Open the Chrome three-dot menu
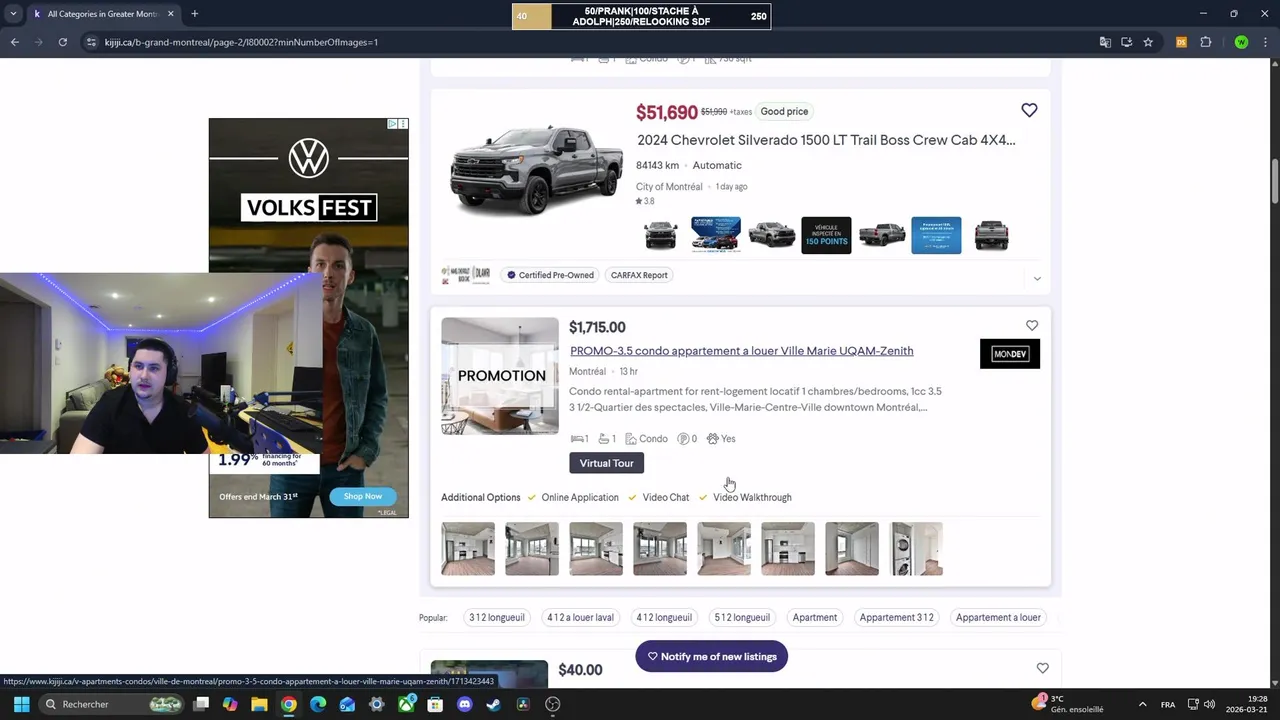Image resolution: width=1280 pixels, height=720 pixels. pyautogui.click(x=1265, y=42)
